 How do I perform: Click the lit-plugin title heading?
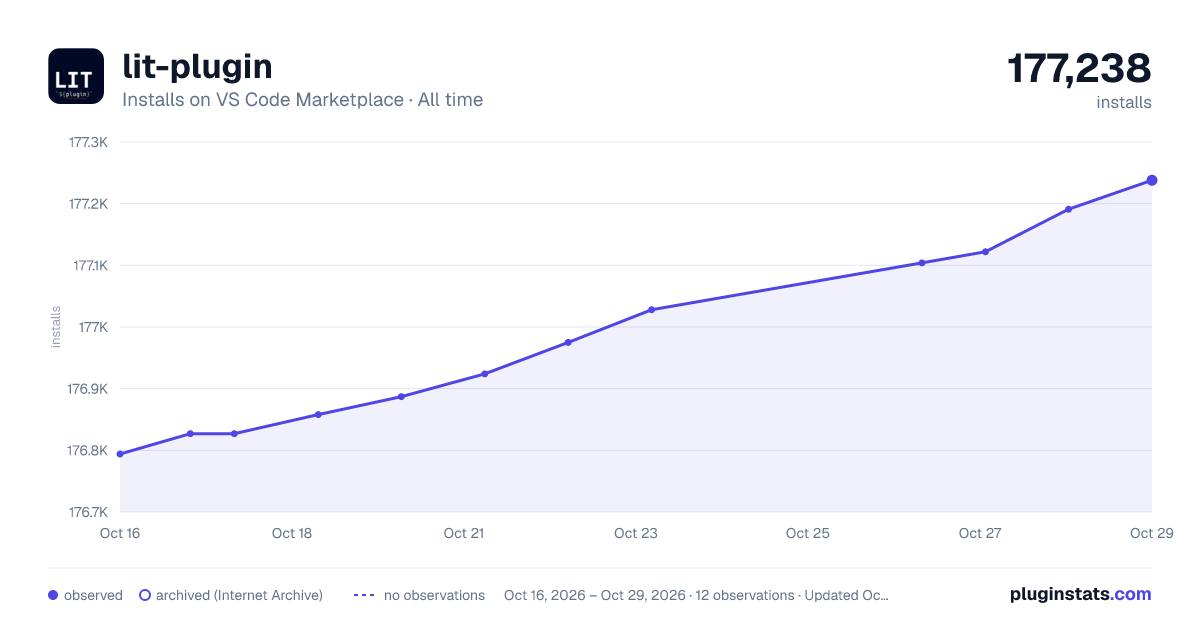pyautogui.click(x=197, y=66)
